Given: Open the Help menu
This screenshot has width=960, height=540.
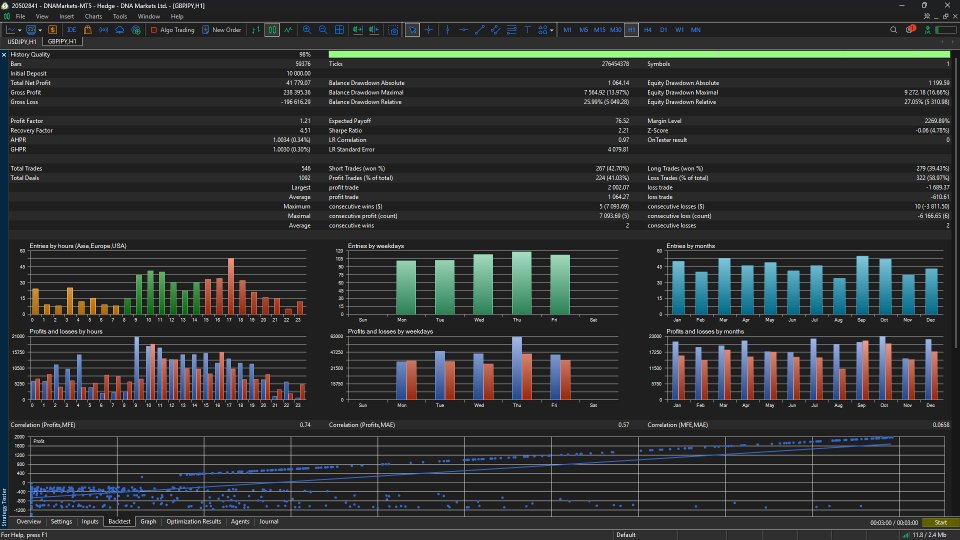Looking at the screenshot, I should click(x=177, y=17).
